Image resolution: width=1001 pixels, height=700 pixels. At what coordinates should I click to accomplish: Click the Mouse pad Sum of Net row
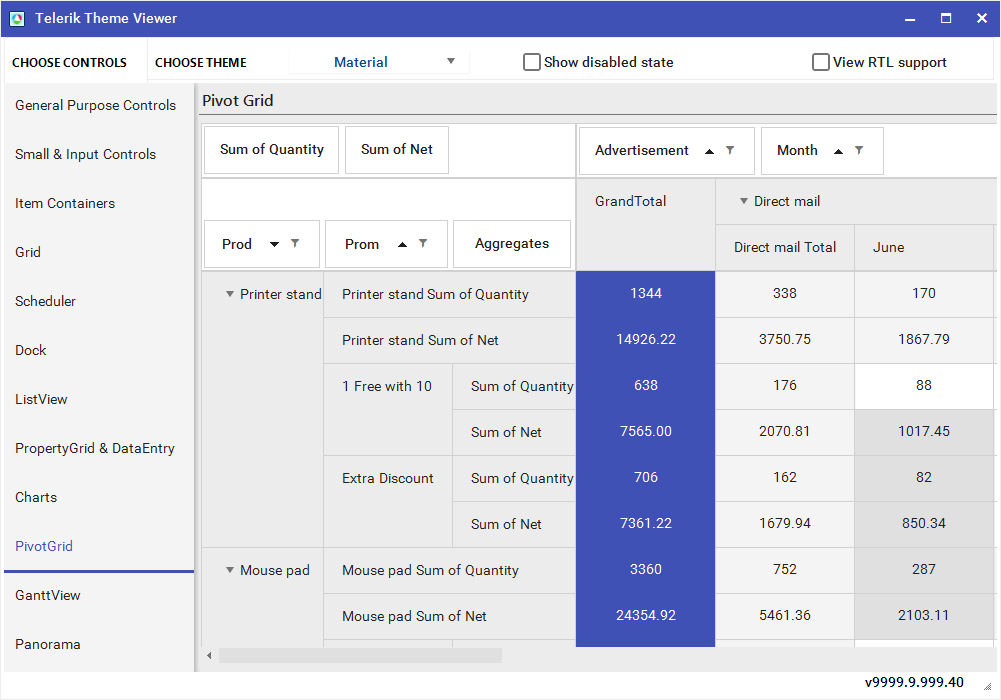click(x=449, y=616)
